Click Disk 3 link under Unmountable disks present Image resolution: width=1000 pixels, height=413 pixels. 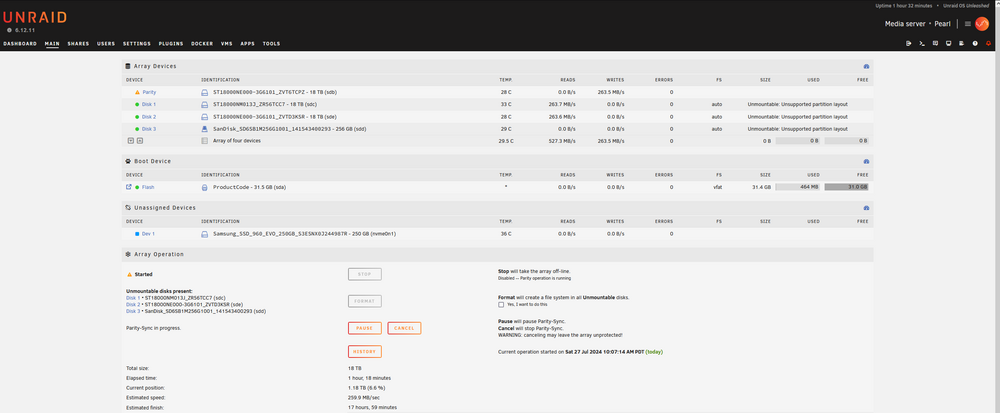133,312
